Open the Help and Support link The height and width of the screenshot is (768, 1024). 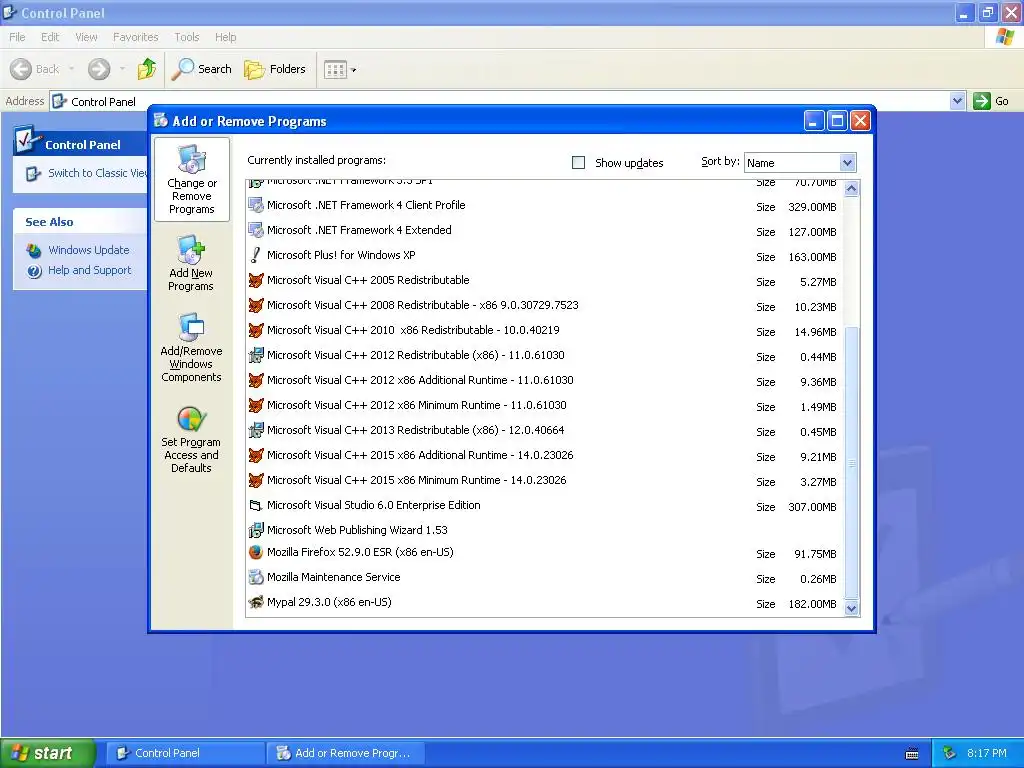point(89,270)
